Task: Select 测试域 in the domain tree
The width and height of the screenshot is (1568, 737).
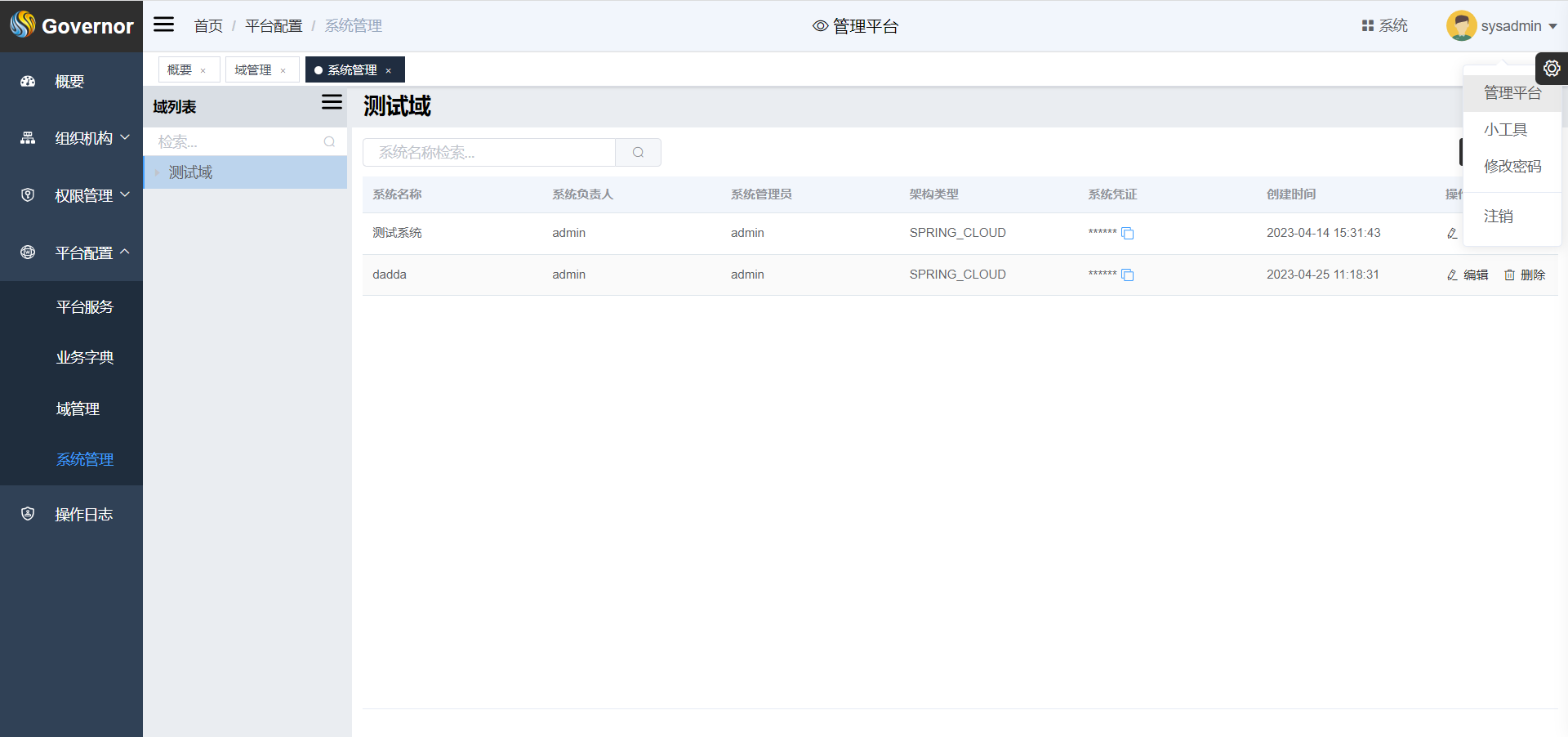Action: pyautogui.click(x=190, y=172)
